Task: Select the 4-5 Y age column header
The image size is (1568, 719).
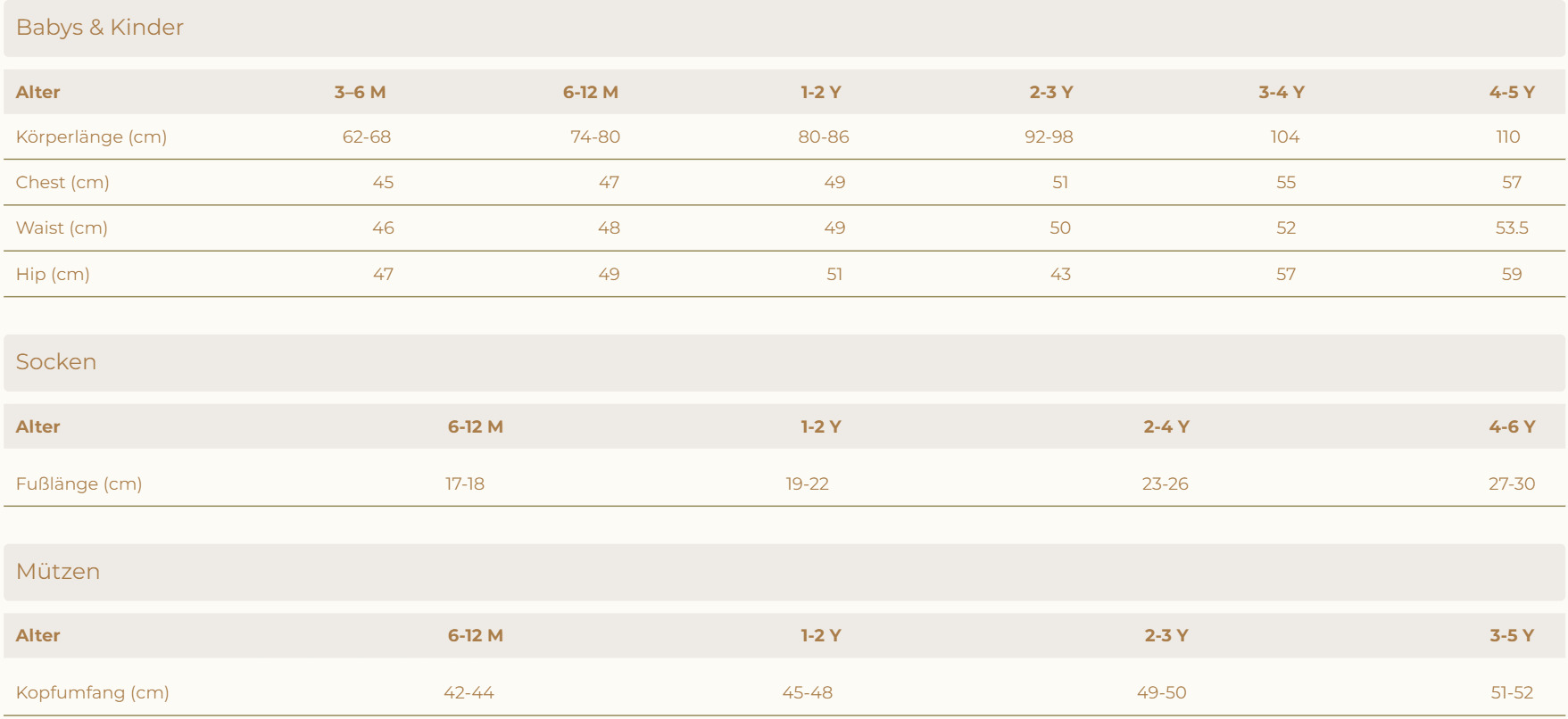Action: 1511,93
